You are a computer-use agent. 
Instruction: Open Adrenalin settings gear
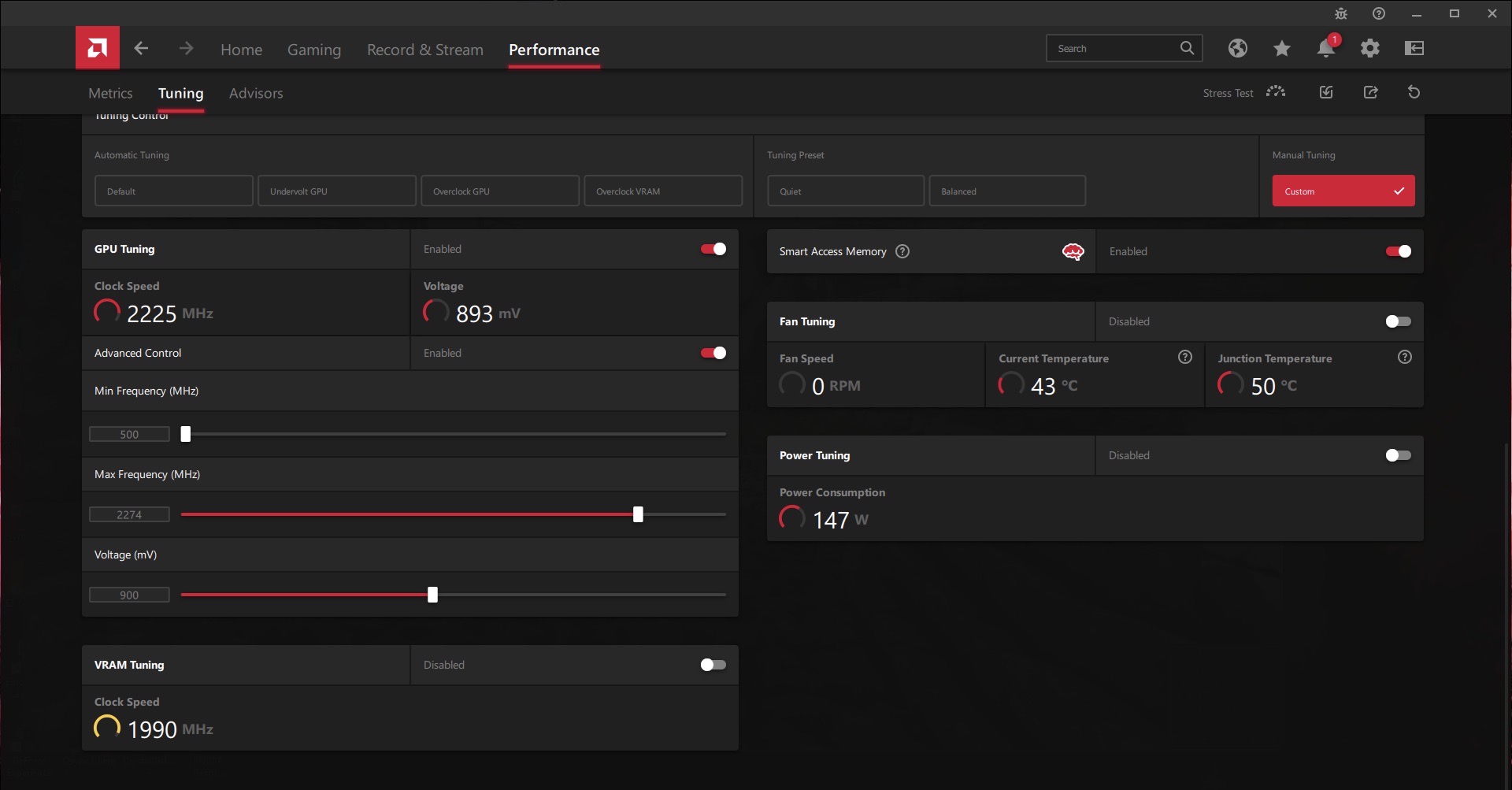pos(1370,48)
